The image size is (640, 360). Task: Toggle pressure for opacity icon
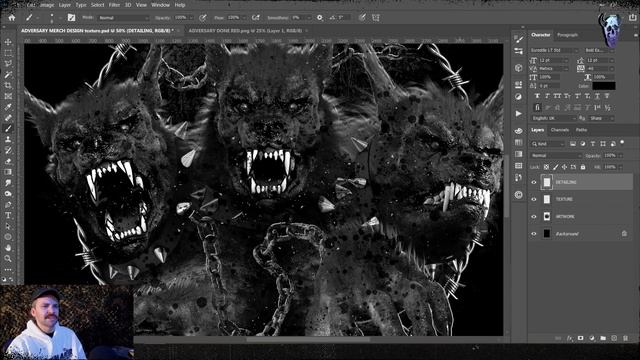tap(202, 18)
